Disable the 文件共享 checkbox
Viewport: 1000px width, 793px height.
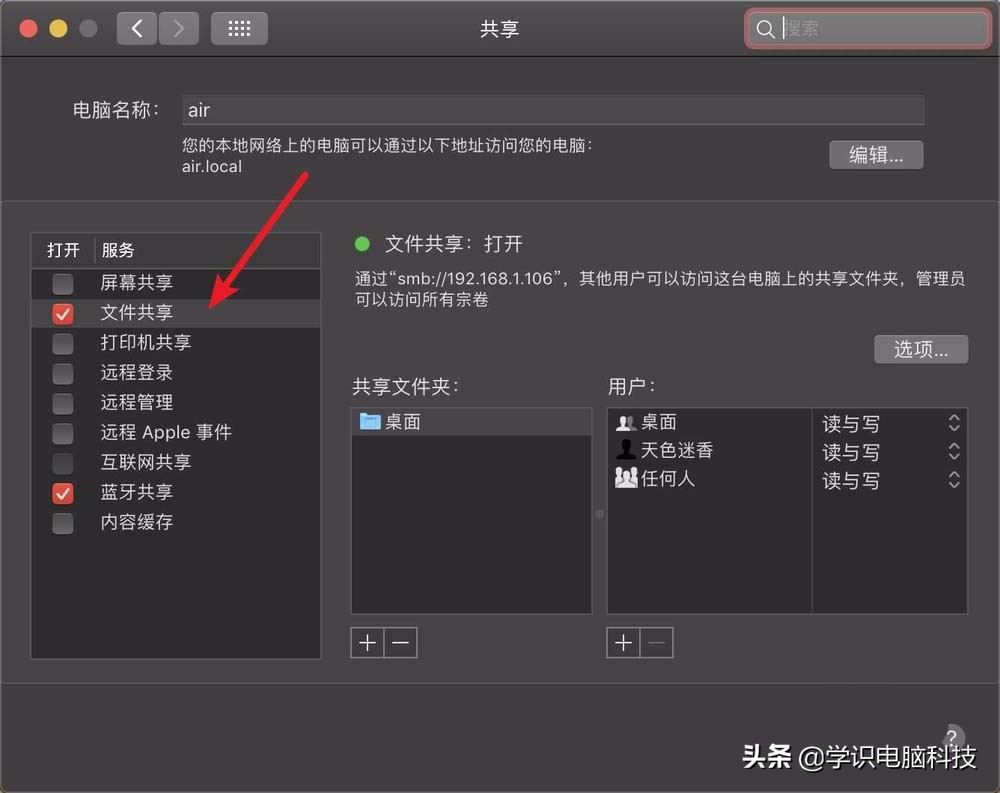click(x=62, y=313)
